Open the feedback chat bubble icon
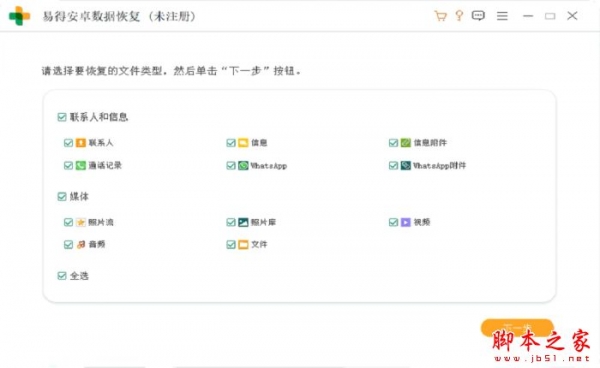Screen dimensions: 600x368 [x=478, y=16]
